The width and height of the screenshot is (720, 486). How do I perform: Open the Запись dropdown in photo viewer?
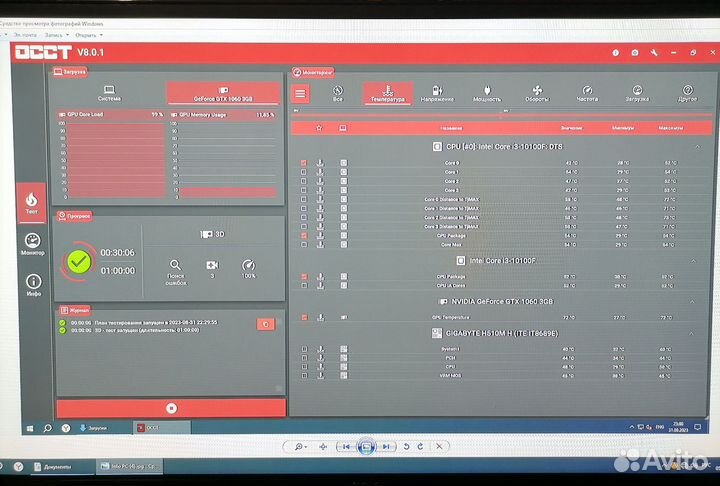point(57,35)
